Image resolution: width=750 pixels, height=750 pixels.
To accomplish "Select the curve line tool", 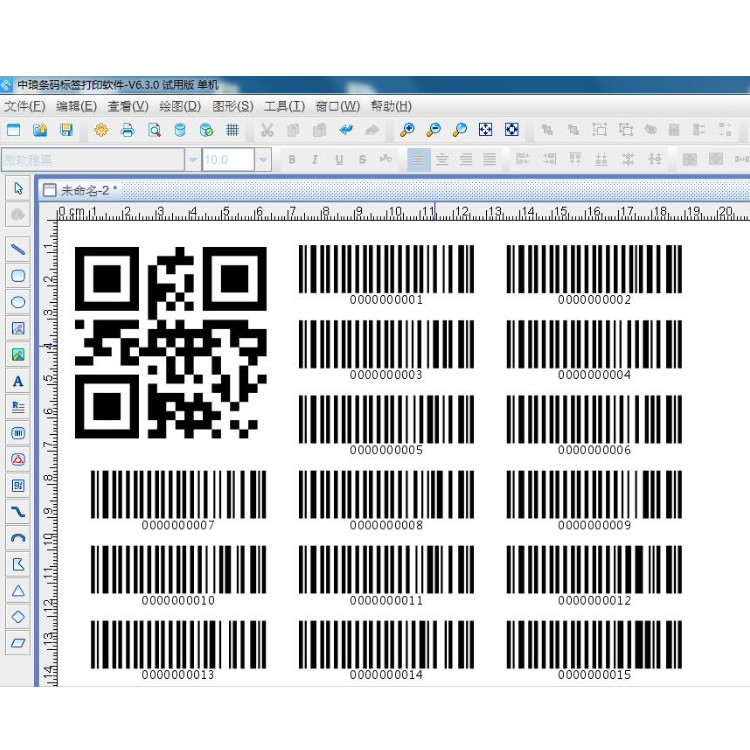I will pos(18,512).
